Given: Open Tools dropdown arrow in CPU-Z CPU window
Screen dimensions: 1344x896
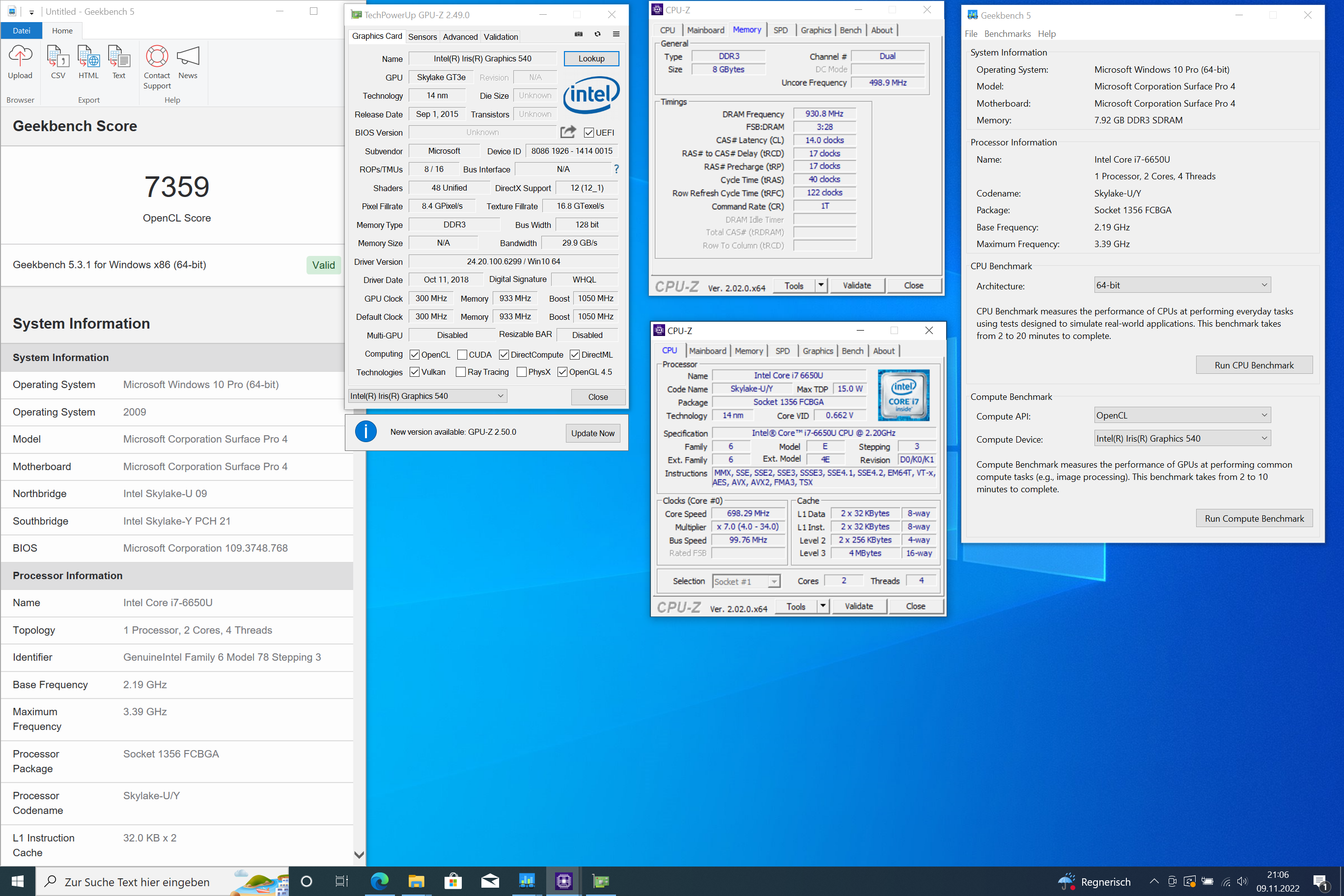Looking at the screenshot, I should [x=823, y=606].
